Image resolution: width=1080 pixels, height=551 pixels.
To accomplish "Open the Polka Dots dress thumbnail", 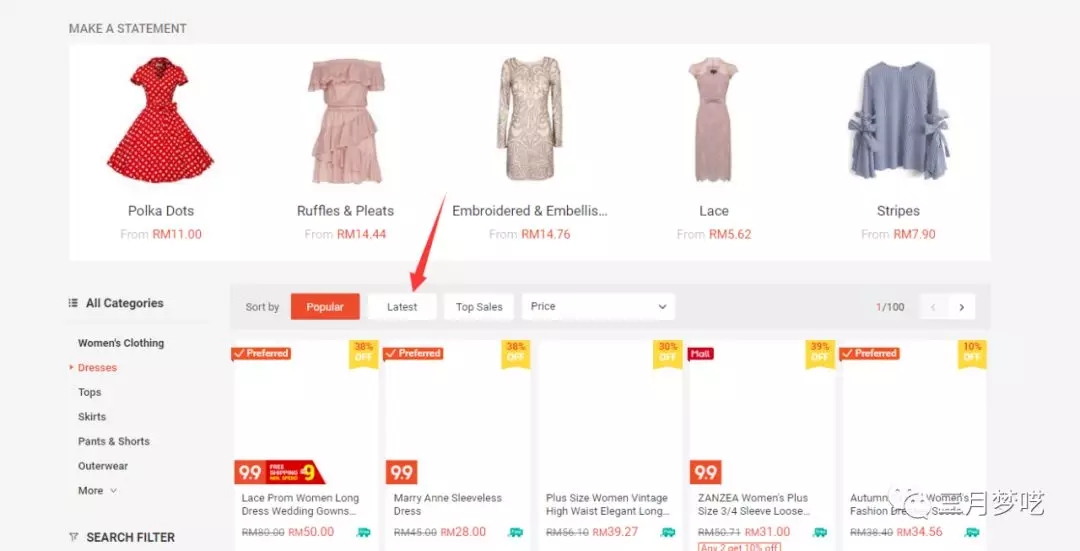I will tap(160, 120).
